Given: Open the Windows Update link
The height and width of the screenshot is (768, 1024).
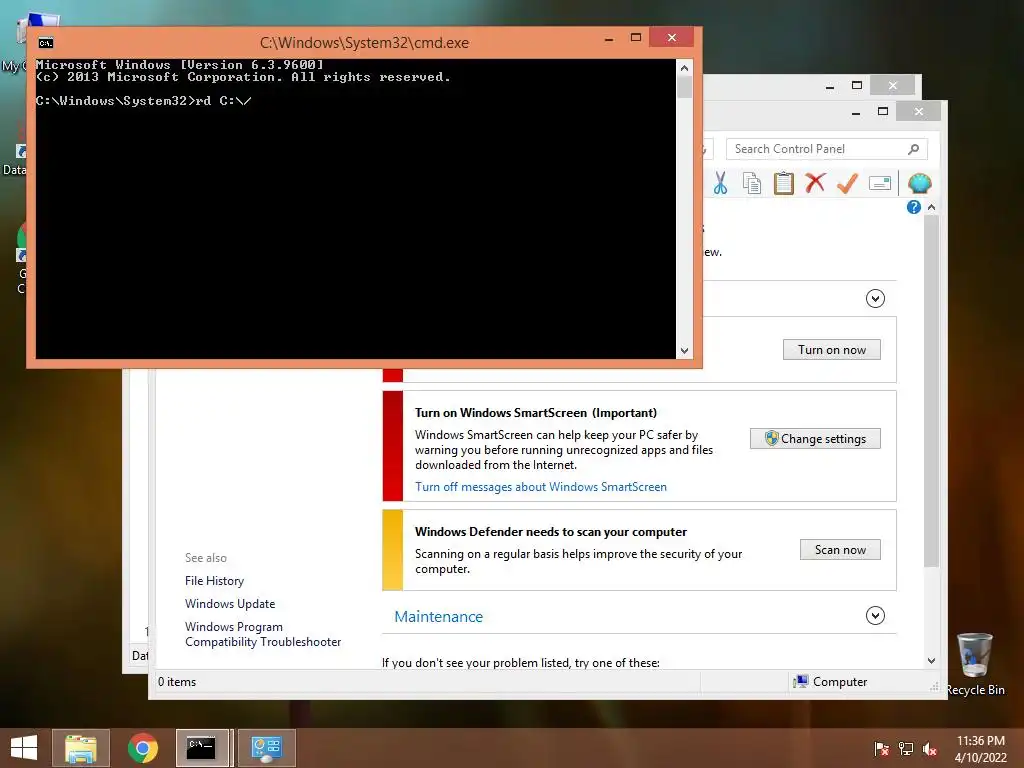Looking at the screenshot, I should [x=230, y=603].
